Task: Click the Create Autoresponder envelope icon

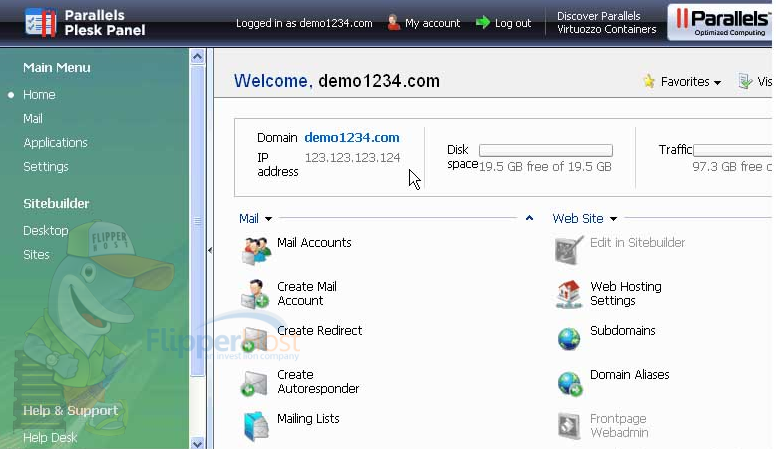Action: pyautogui.click(x=254, y=384)
